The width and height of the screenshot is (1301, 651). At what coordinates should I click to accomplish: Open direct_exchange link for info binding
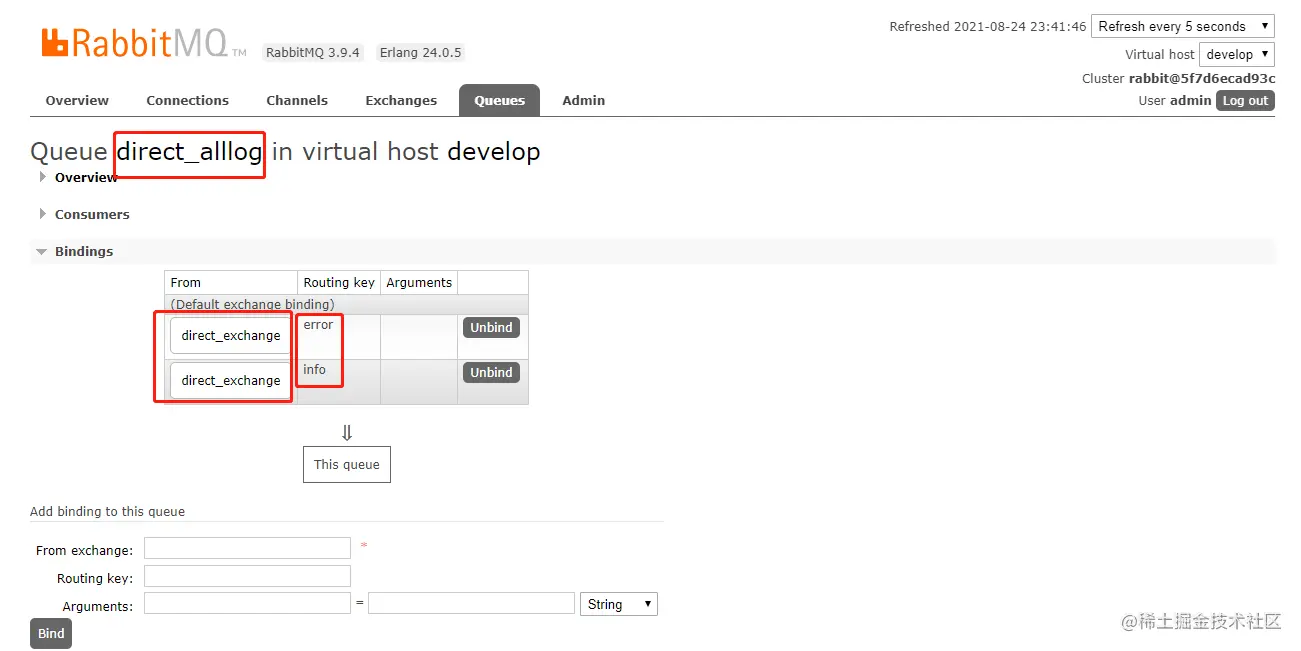(x=231, y=380)
